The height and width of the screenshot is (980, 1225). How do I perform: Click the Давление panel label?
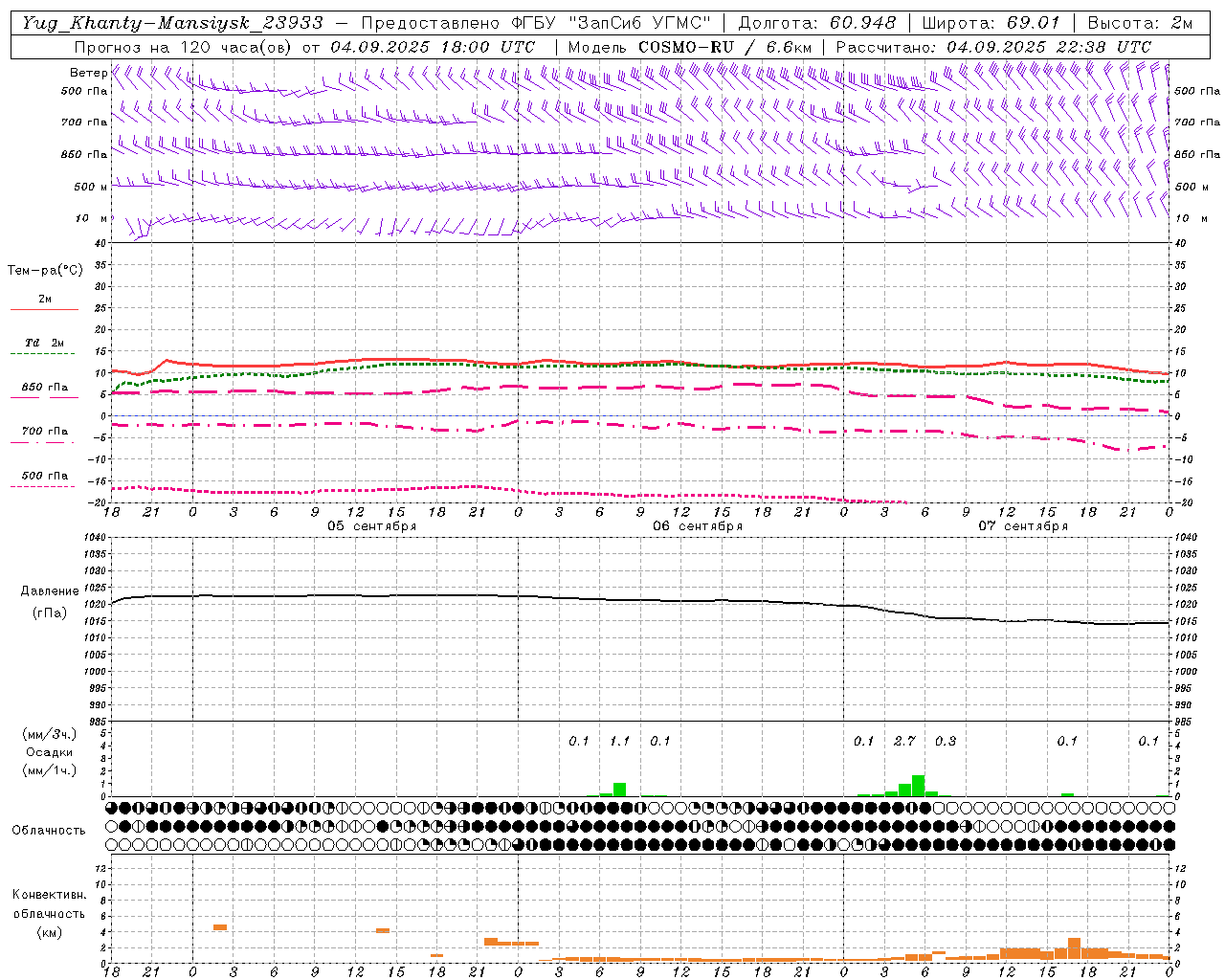click(x=49, y=591)
